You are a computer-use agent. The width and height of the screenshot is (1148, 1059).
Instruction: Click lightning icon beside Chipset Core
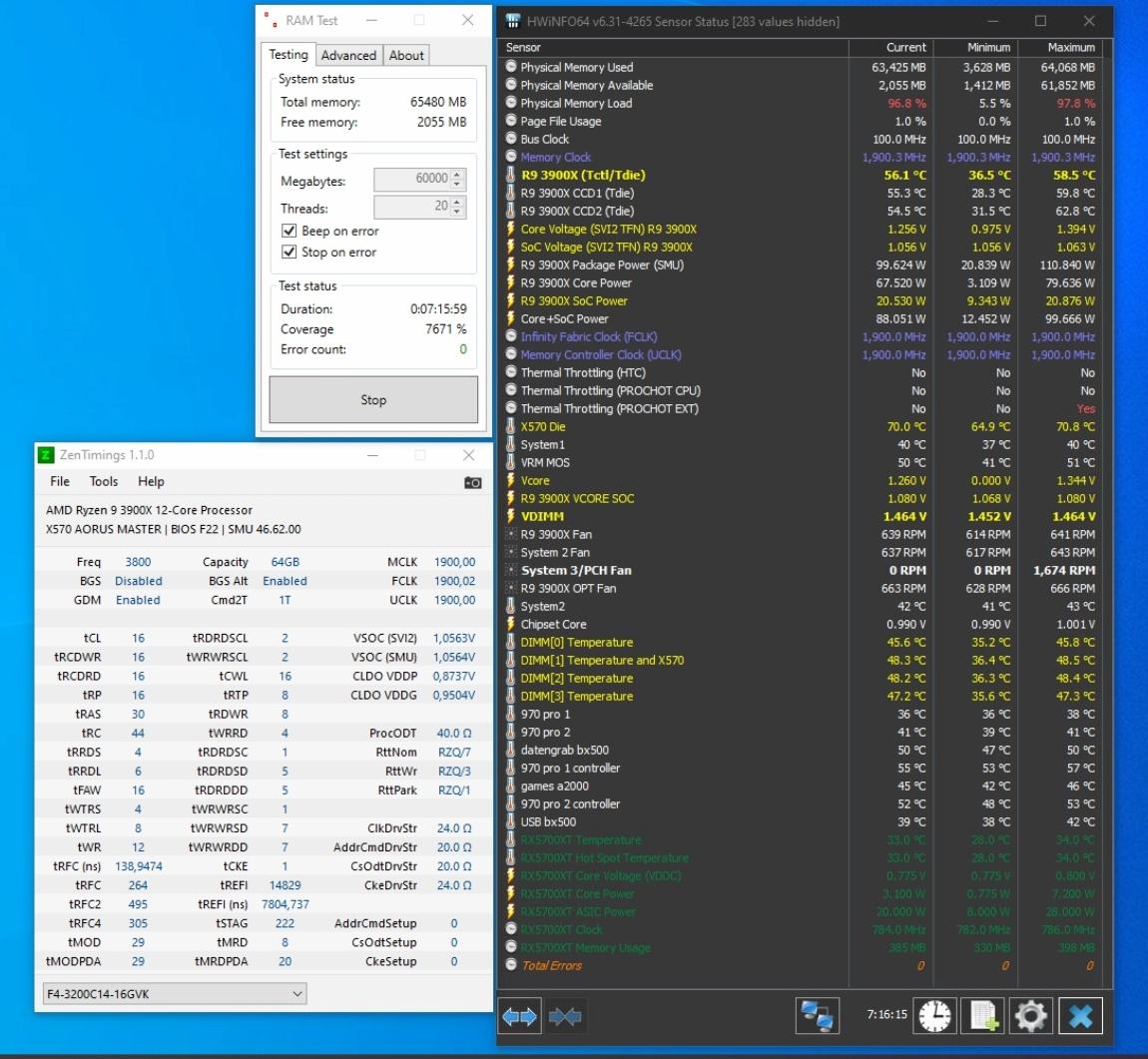(511, 624)
